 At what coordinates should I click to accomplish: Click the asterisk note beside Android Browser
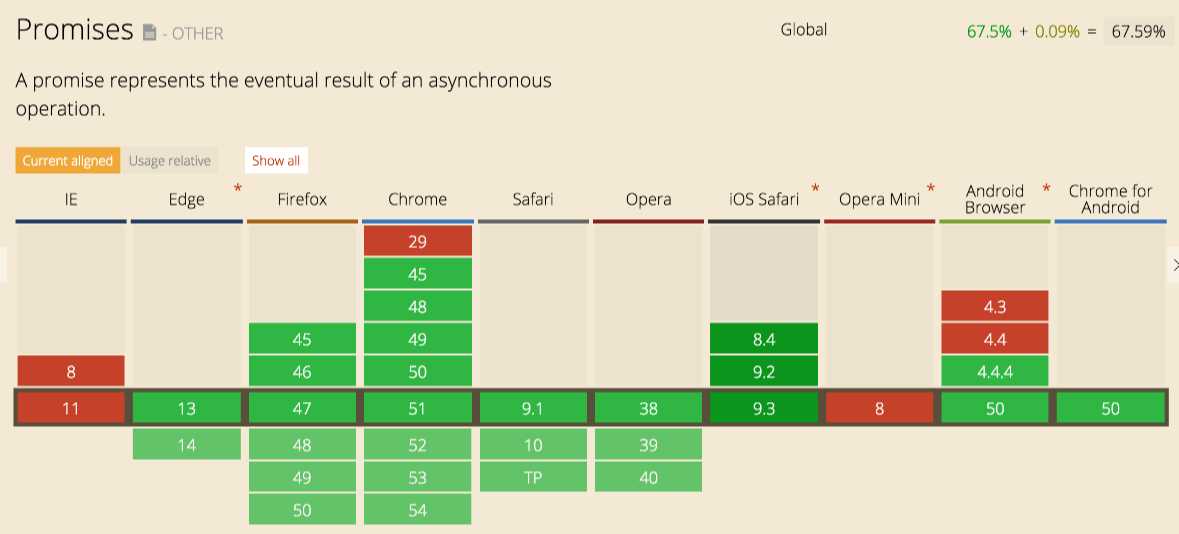[x=1046, y=188]
